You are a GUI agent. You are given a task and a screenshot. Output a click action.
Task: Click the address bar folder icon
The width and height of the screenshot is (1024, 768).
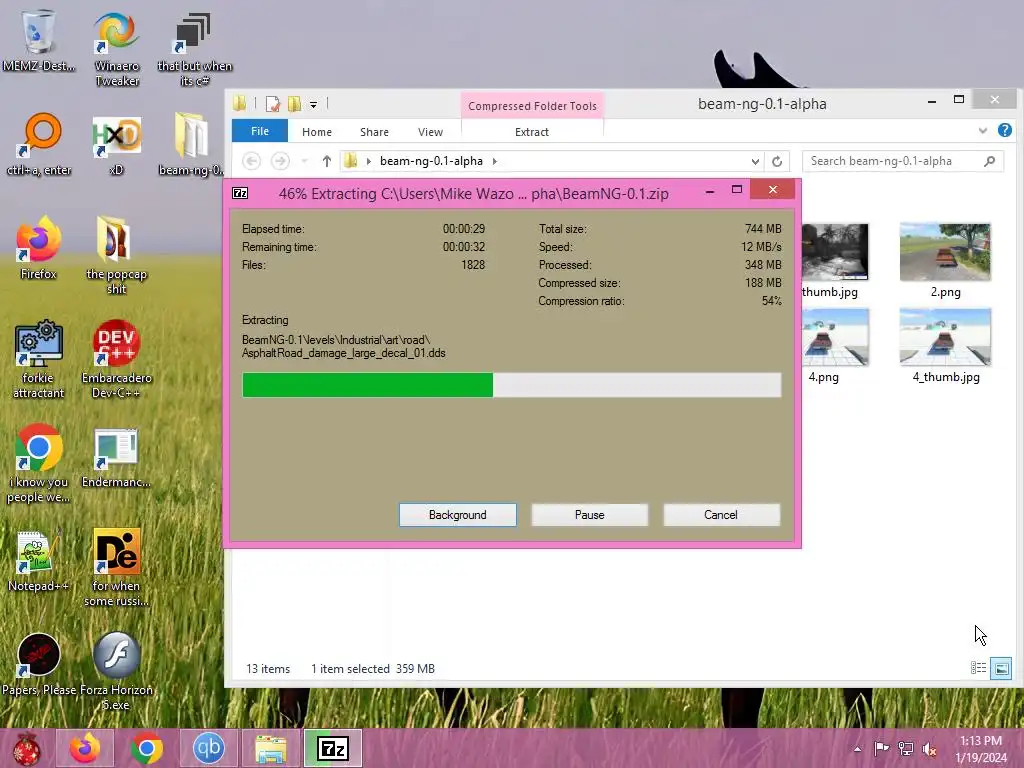click(x=350, y=161)
